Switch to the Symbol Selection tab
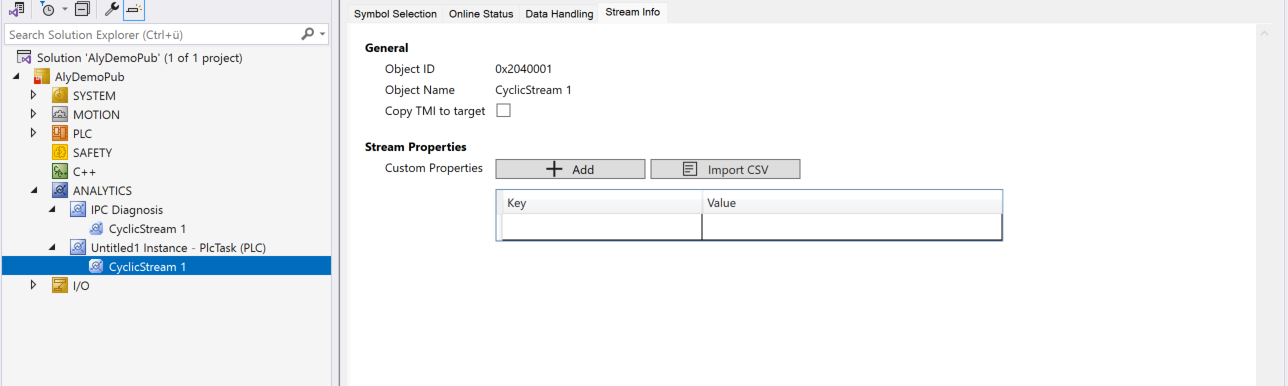1288x386 pixels. [395, 14]
